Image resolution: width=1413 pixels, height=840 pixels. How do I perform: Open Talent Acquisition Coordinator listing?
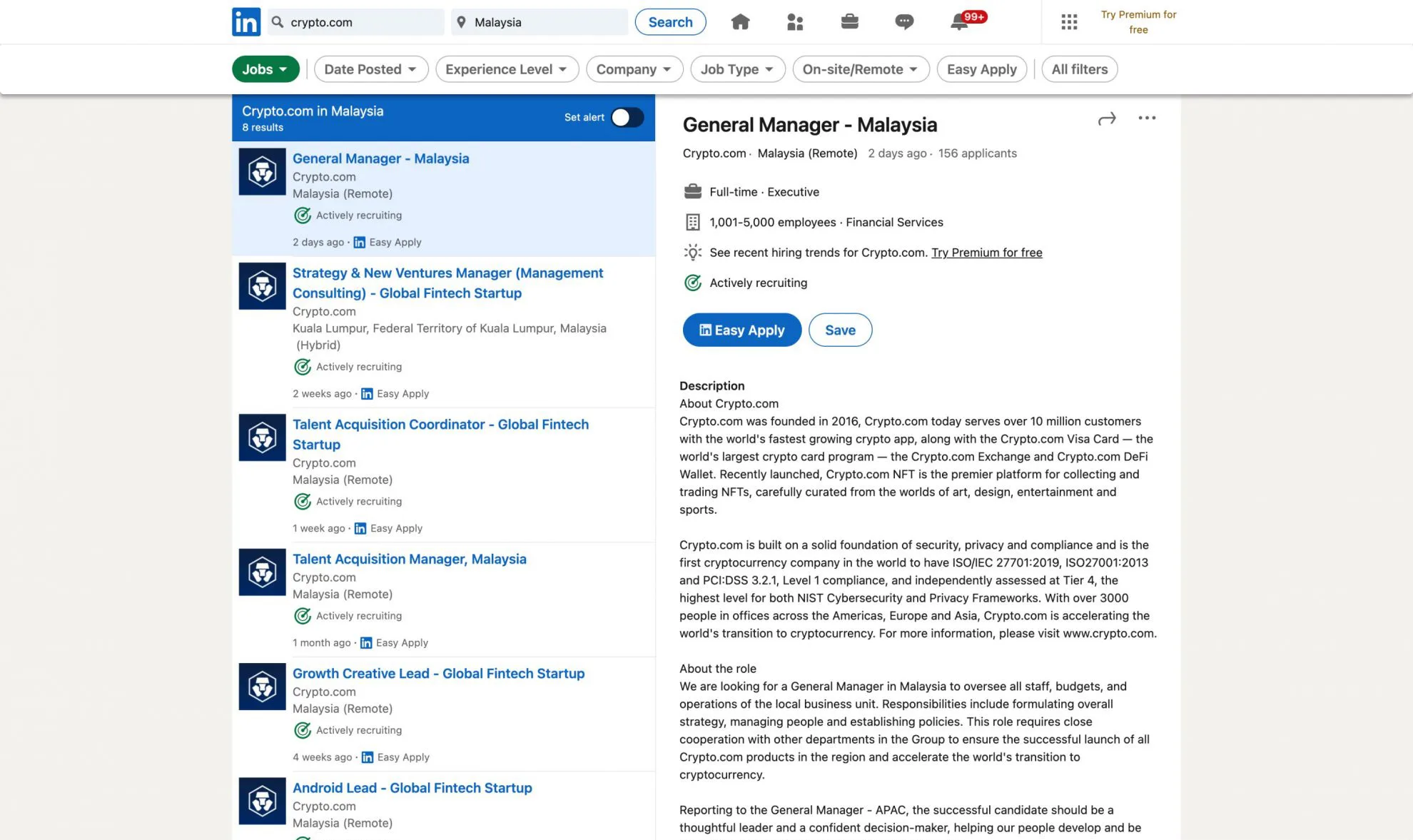(440, 435)
